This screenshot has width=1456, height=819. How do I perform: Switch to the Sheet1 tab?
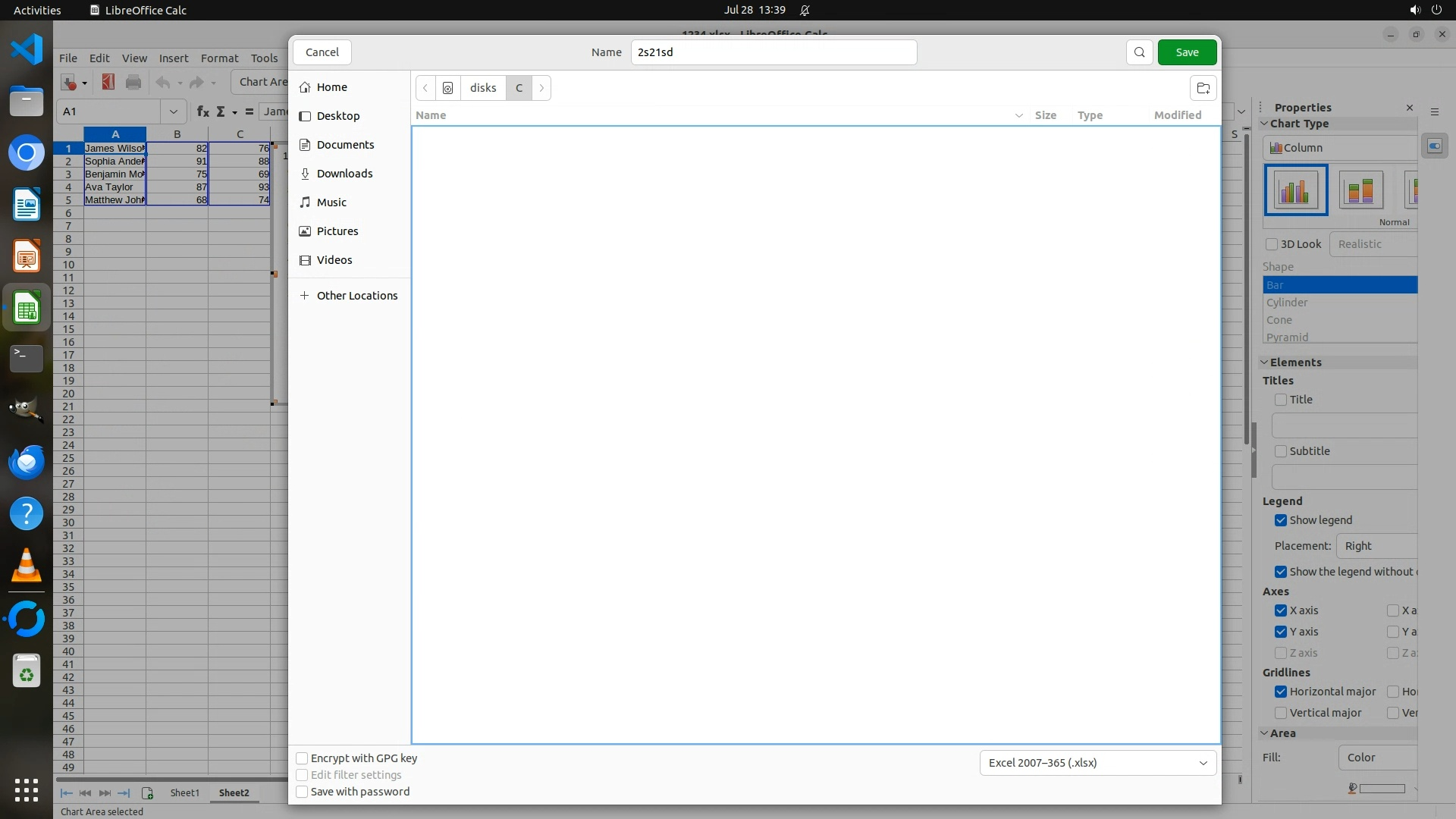(184, 792)
